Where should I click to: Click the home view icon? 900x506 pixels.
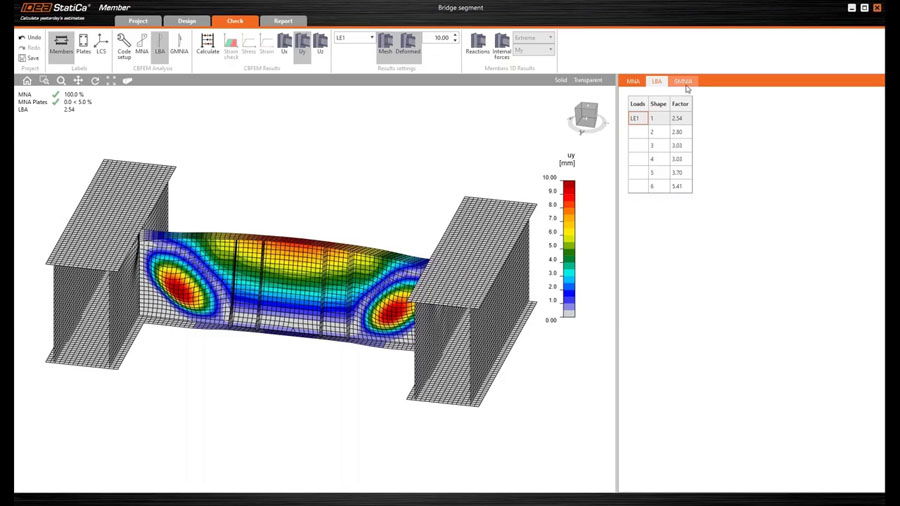coord(27,81)
